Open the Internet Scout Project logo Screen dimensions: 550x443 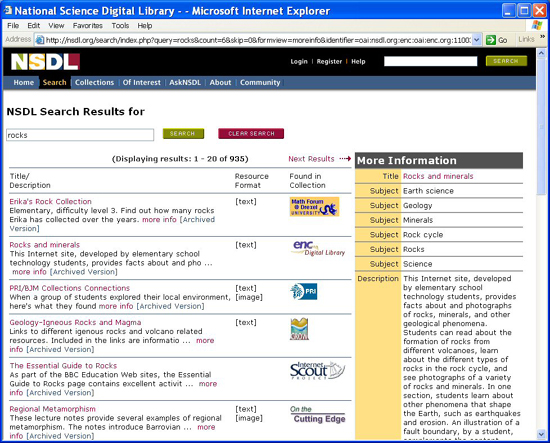pos(317,370)
